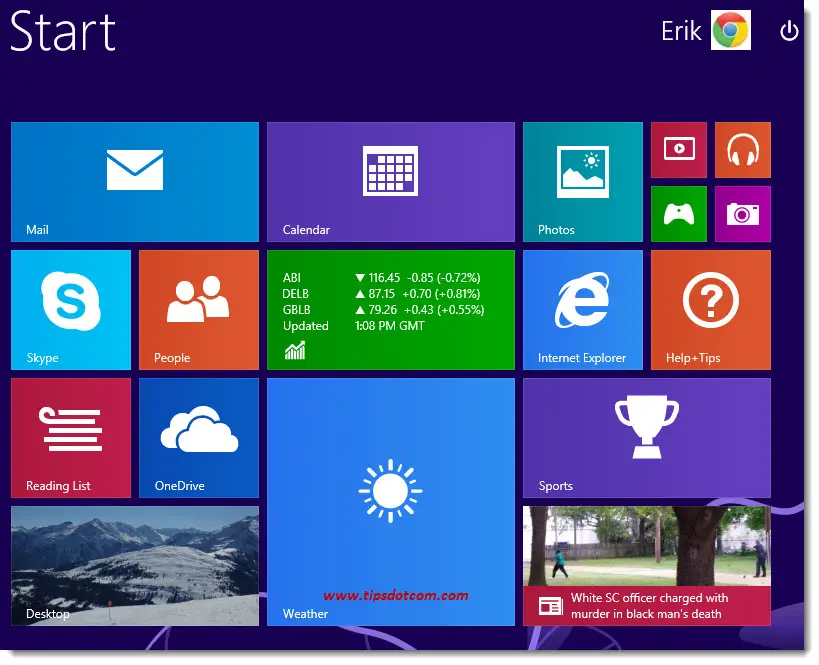Image resolution: width=819 pixels, height=665 pixels.
Task: Launch Internet Explorer tile
Action: click(583, 310)
